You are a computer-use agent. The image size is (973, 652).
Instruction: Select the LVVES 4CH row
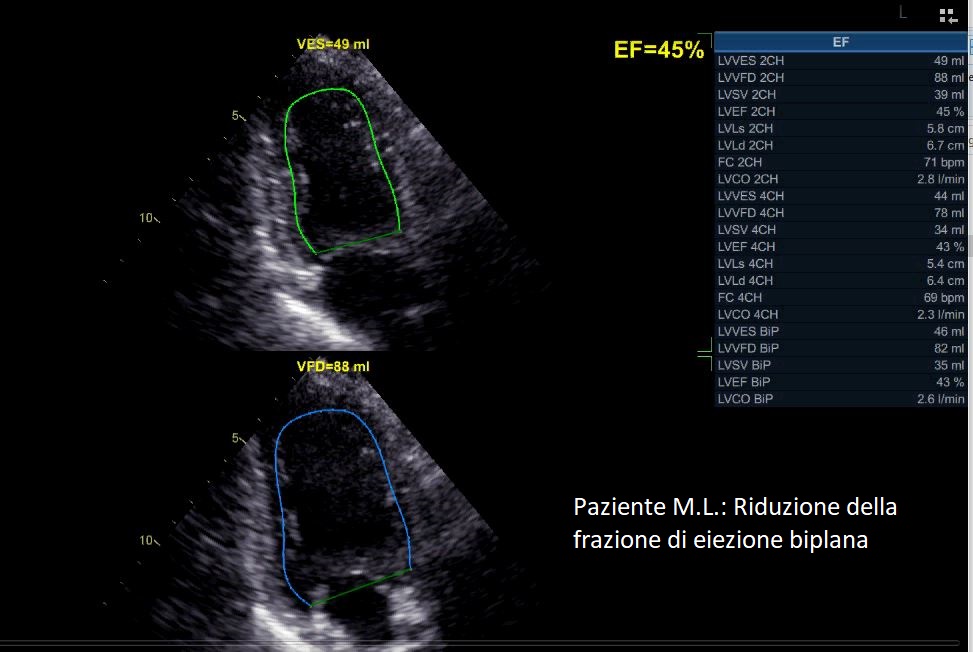pyautogui.click(x=840, y=196)
